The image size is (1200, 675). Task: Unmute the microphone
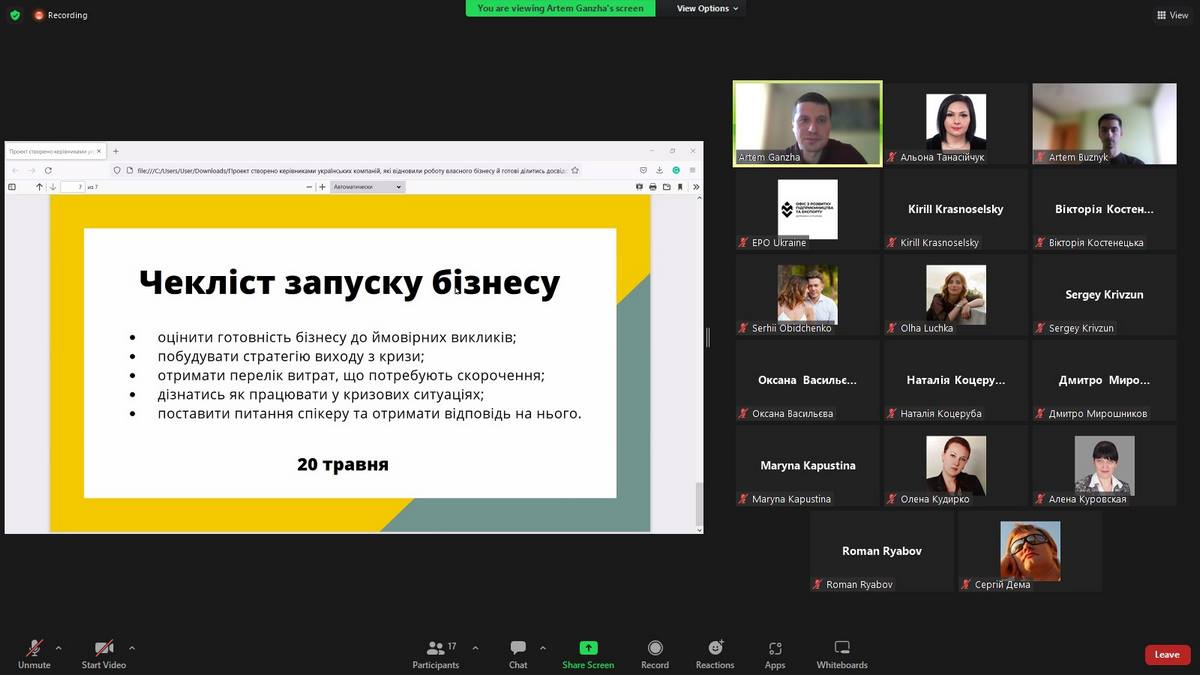click(x=34, y=654)
